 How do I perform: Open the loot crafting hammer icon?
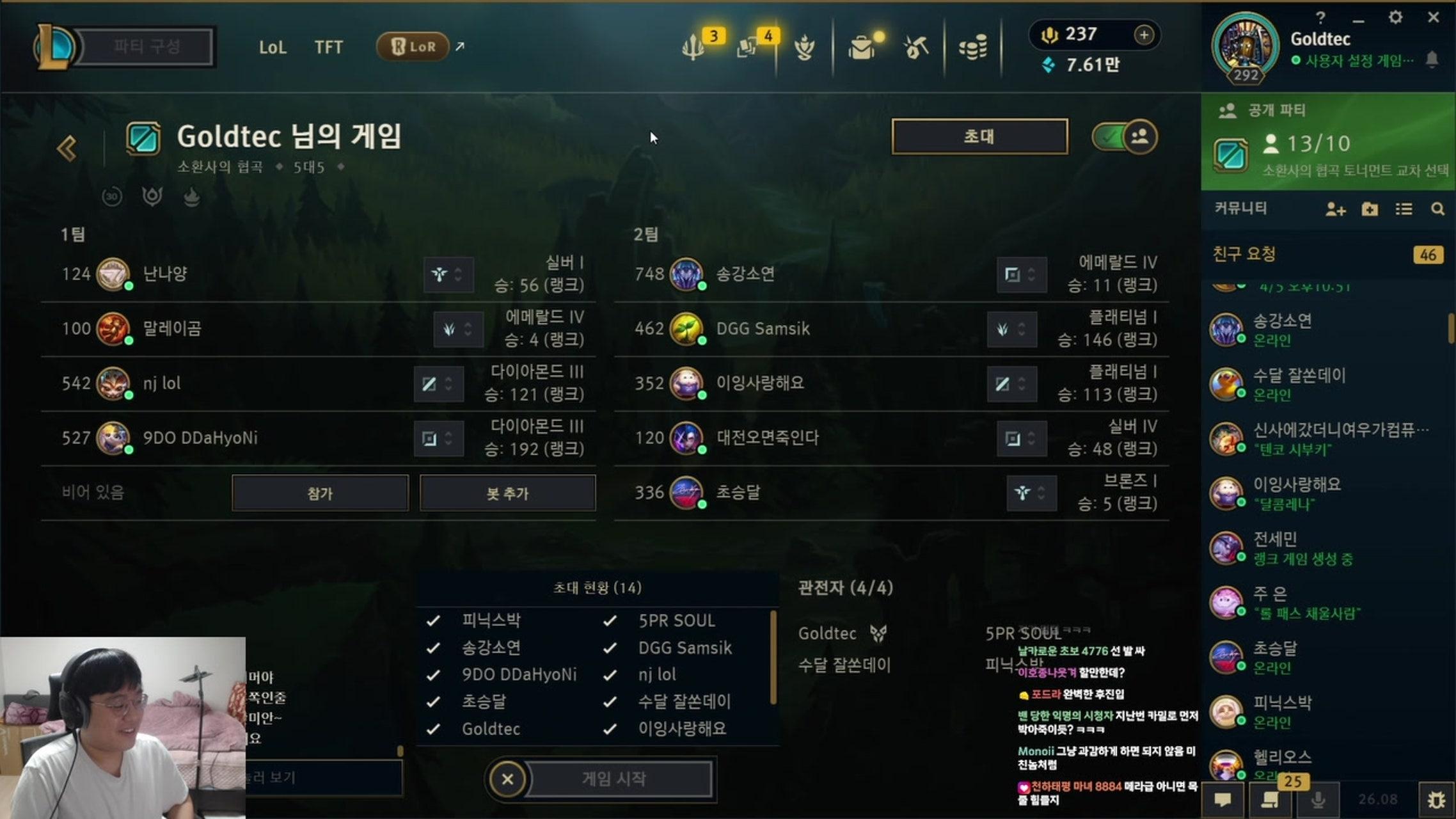click(916, 47)
